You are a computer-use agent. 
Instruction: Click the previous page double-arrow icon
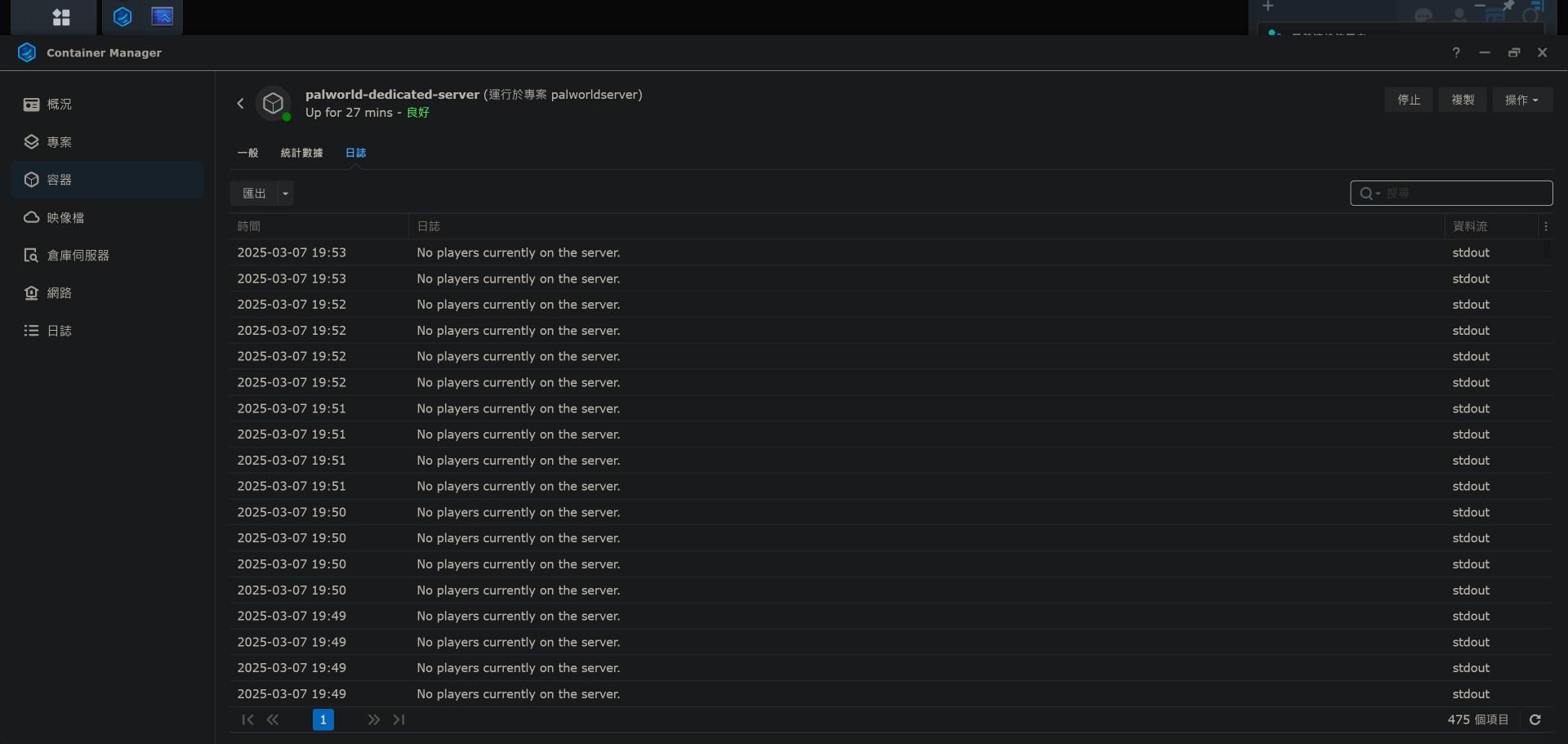pos(273,719)
